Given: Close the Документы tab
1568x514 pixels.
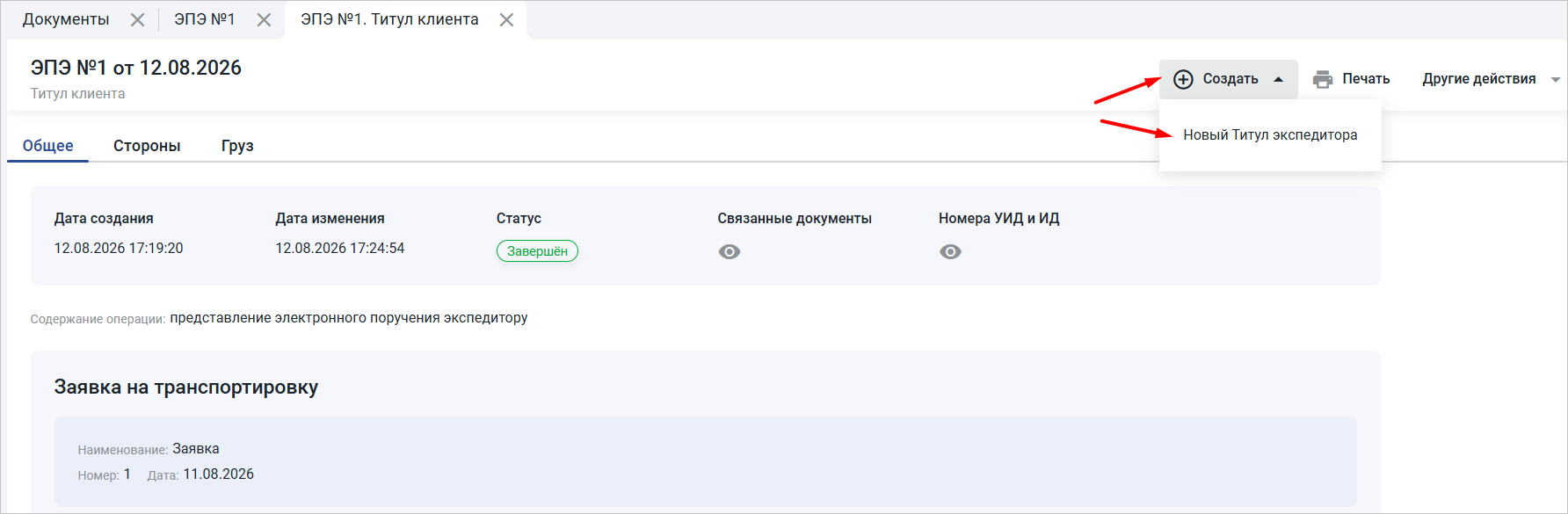Looking at the screenshot, I should click(137, 19).
